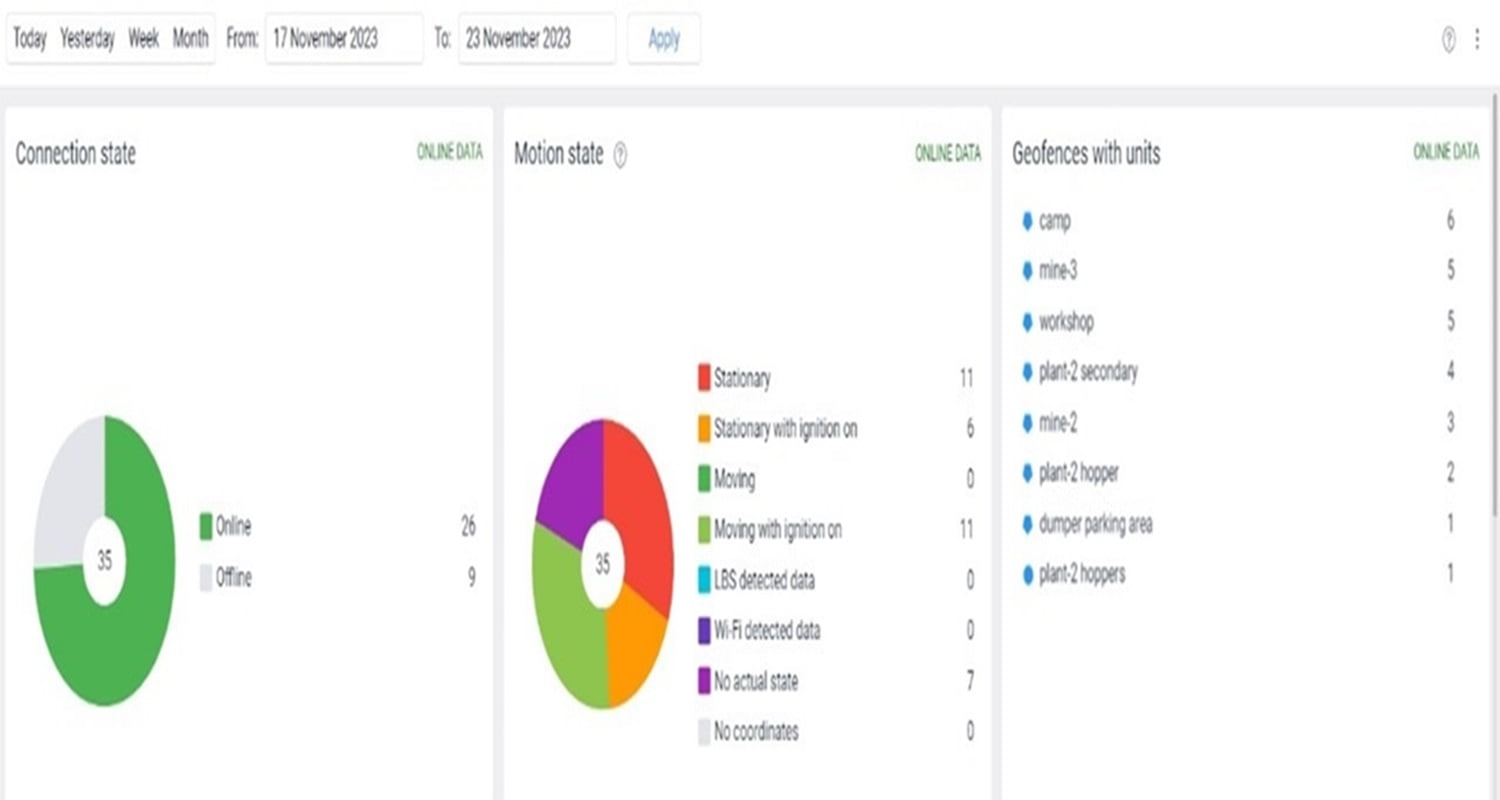This screenshot has height=800, width=1500.
Task: Toggle the Online legend green swatch
Action: pos(206,527)
